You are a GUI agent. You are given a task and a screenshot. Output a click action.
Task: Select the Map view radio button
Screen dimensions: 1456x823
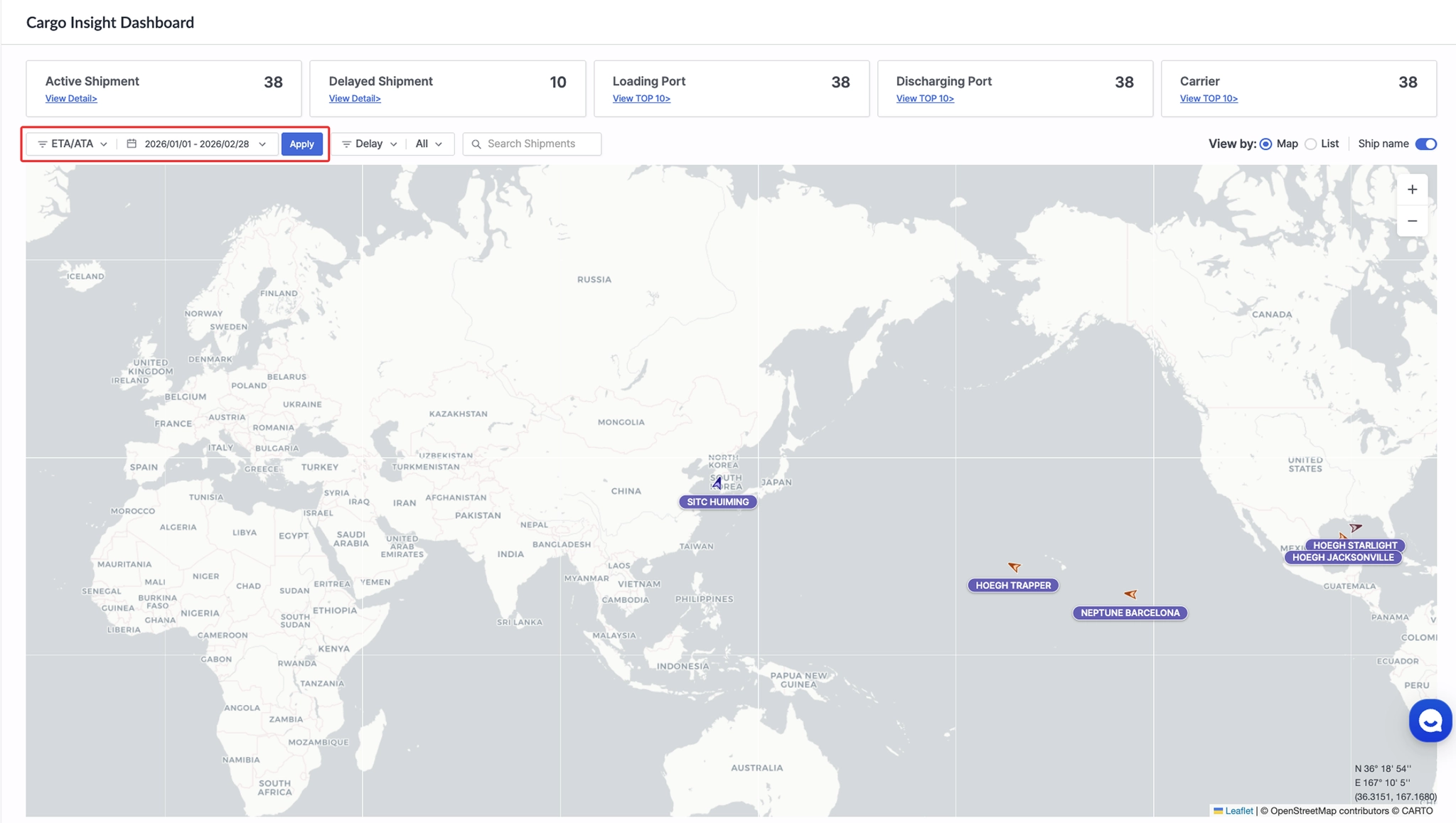tap(1265, 144)
